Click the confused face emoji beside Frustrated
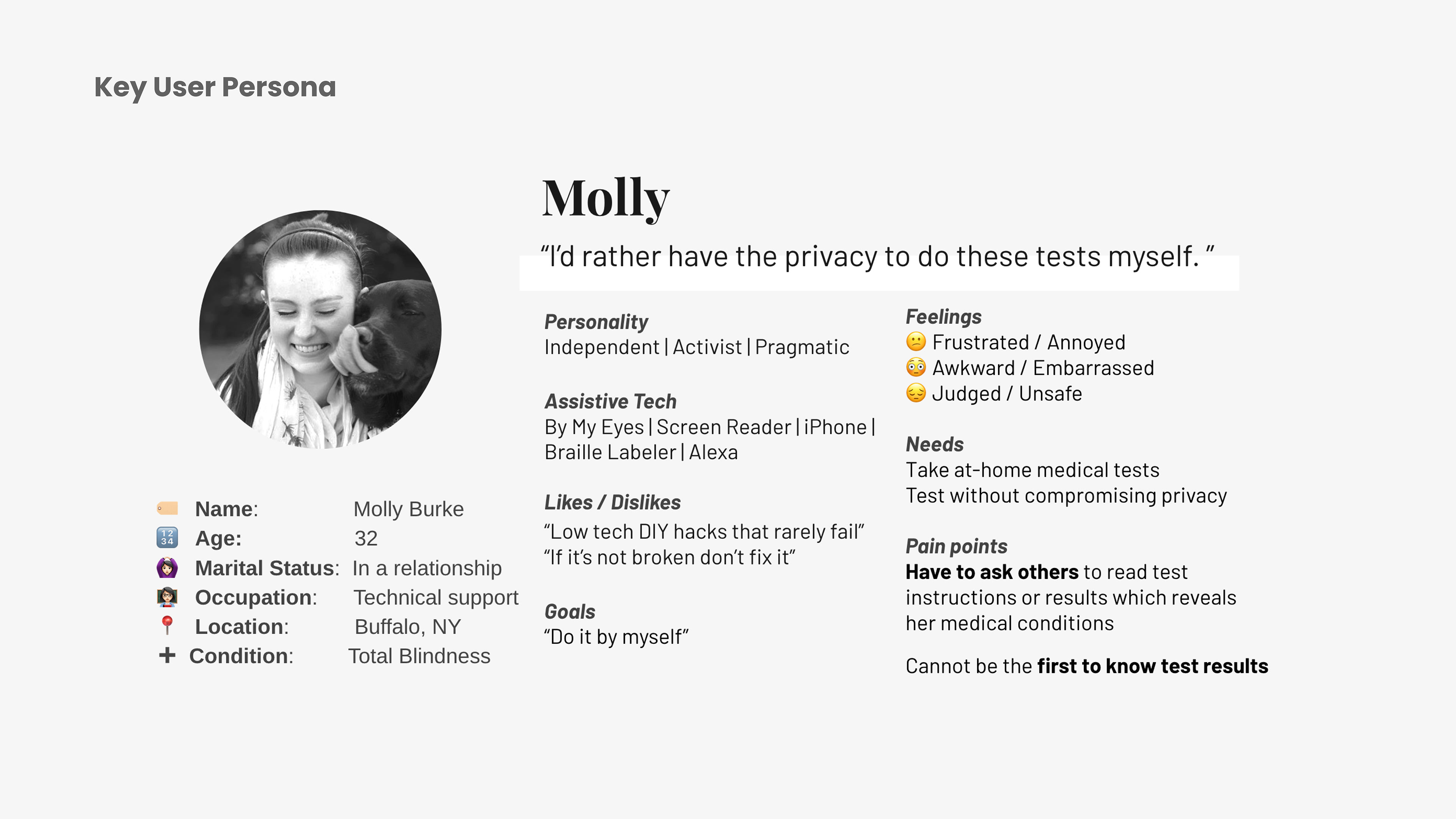The height and width of the screenshot is (819, 1456). pyautogui.click(x=916, y=341)
